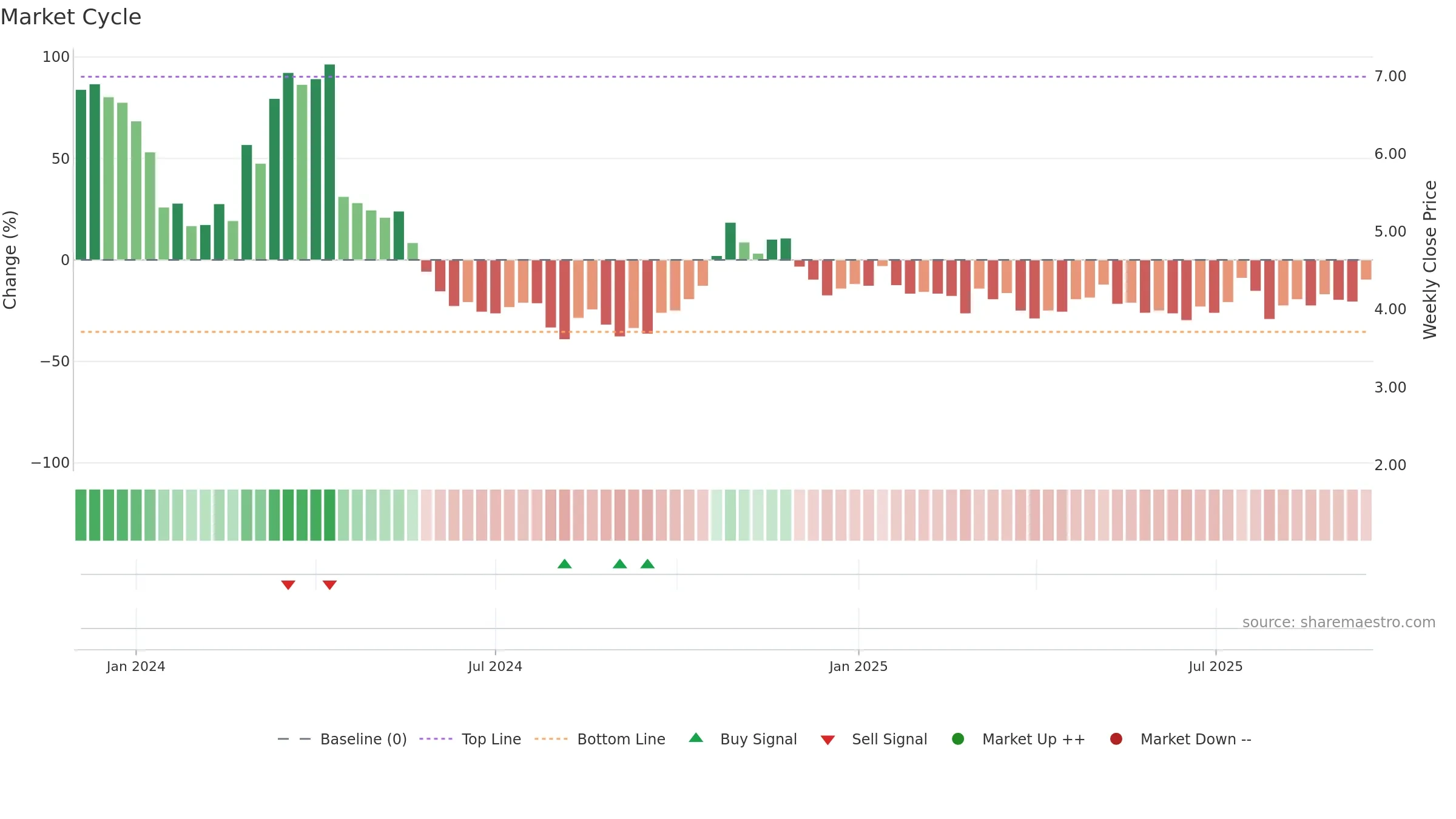This screenshot has height=819, width=1456.
Task: Toggle the Sell Signal legend entry
Action: point(874,739)
